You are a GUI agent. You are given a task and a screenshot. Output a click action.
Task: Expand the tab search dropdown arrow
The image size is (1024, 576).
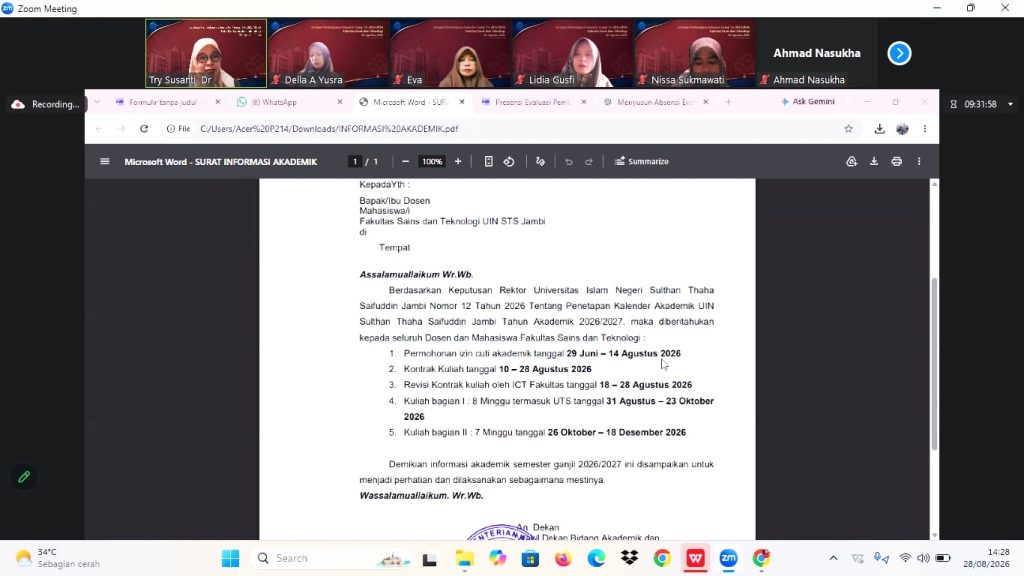(x=97, y=102)
